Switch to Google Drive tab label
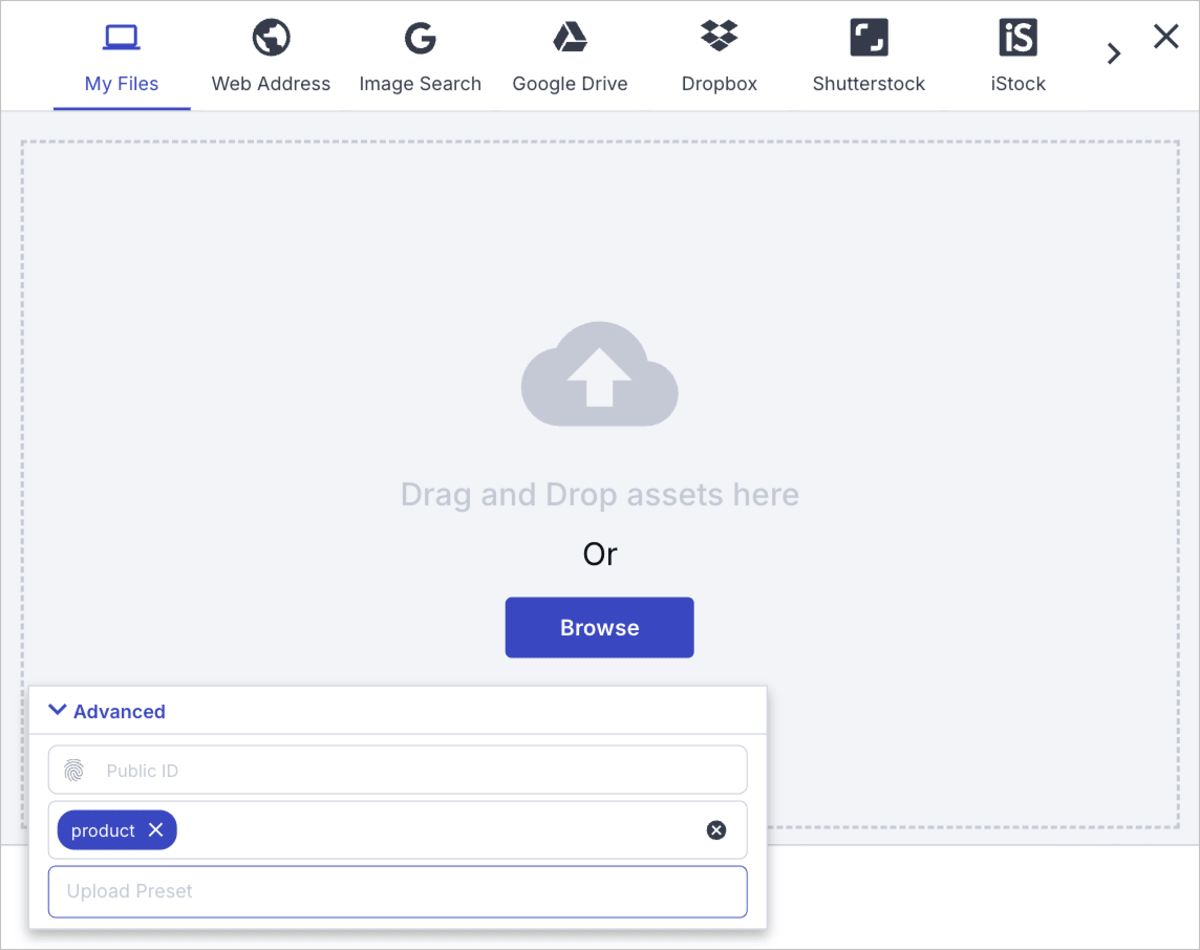Screen dimensions: 1200x950 pos(570,84)
